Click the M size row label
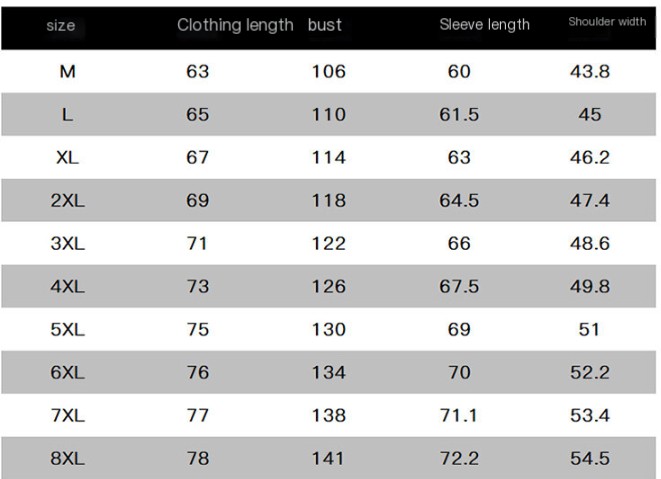This screenshot has width=661, height=479. click(67, 72)
